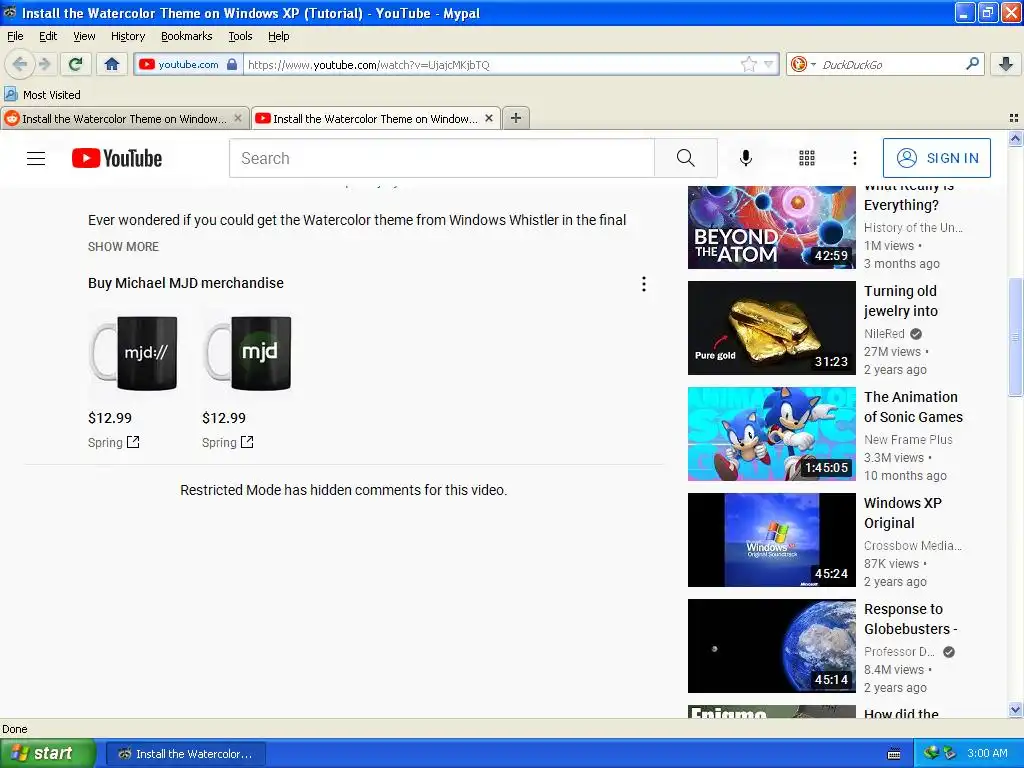Image resolution: width=1024 pixels, height=768 pixels.
Task: Click the second system tray icon near clock
Action: coord(949,753)
